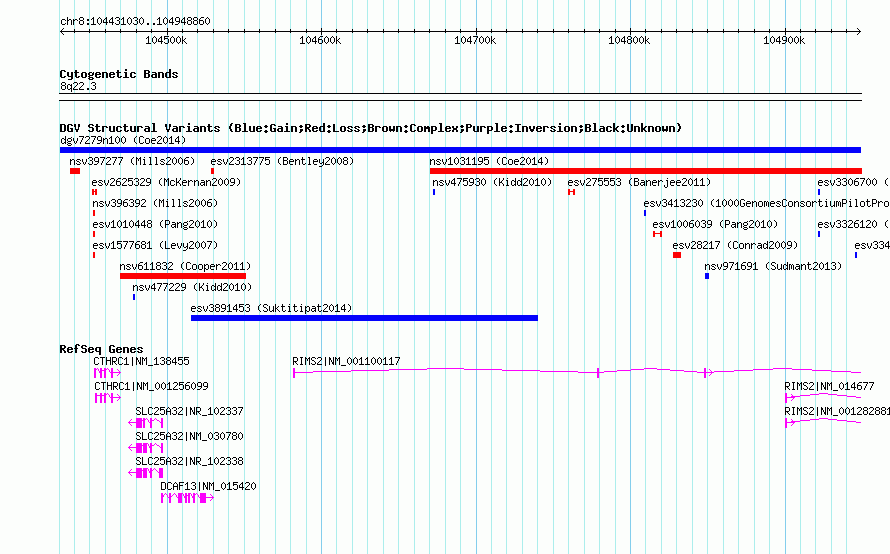The image size is (890, 554).
Task: Open SLC25A32|NR_102338 gene label
Action: [189, 461]
